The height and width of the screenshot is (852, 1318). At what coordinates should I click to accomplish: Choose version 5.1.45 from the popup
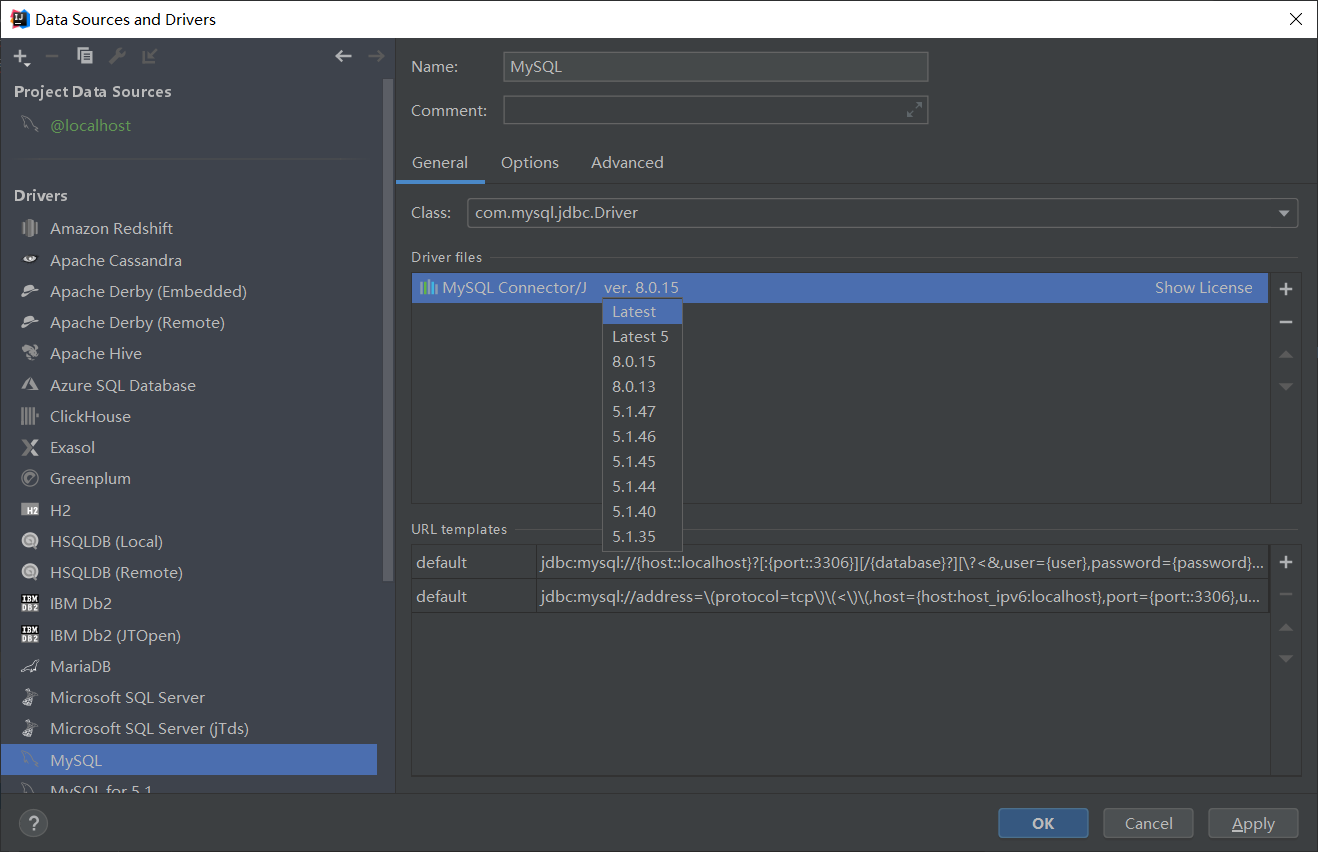pos(642,462)
